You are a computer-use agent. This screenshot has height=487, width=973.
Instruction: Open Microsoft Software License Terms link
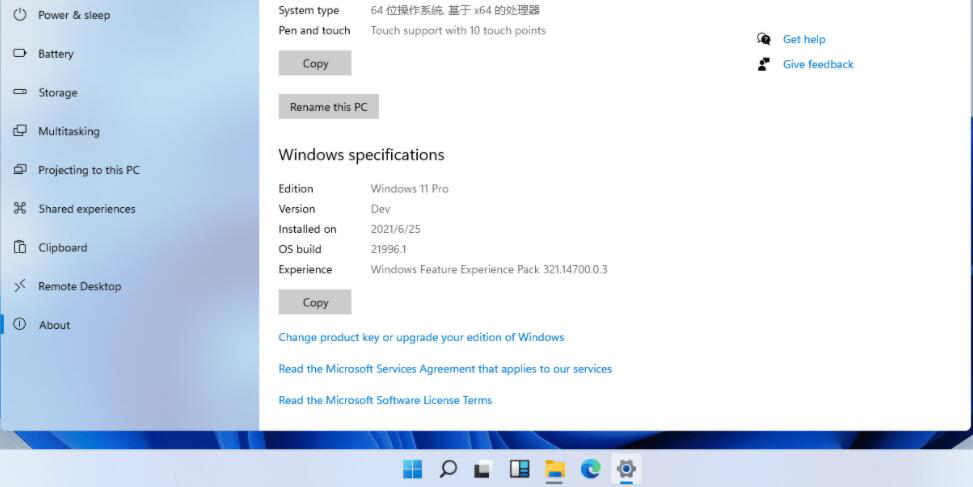[x=385, y=400]
